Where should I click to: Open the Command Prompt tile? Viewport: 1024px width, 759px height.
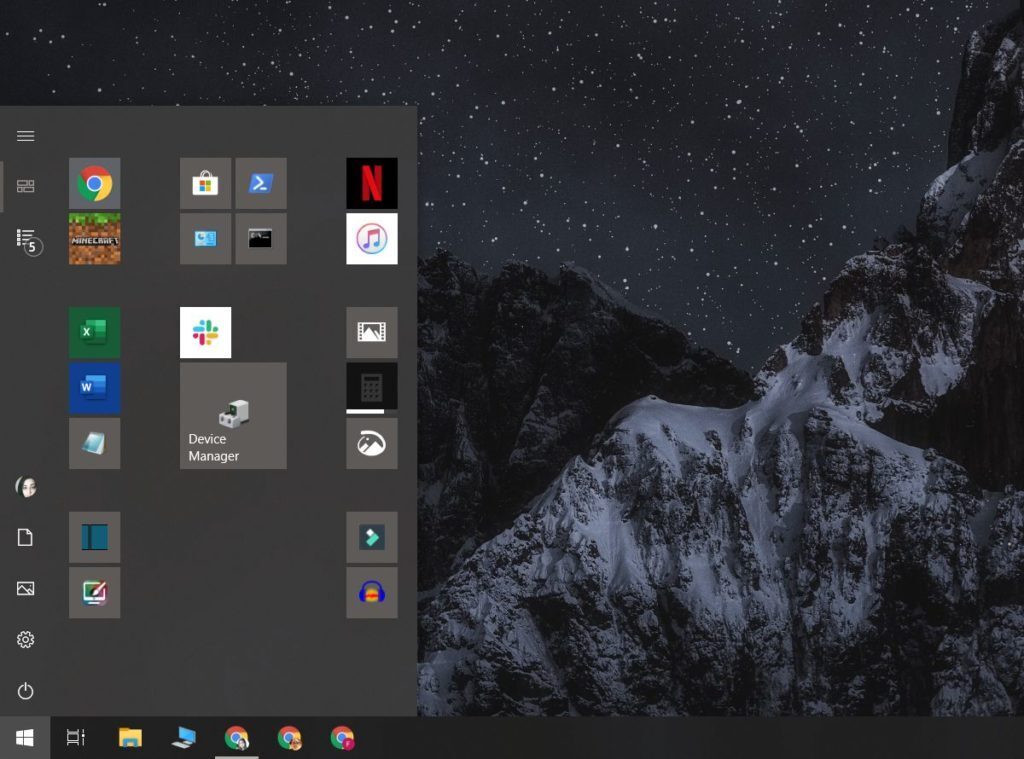(x=261, y=239)
